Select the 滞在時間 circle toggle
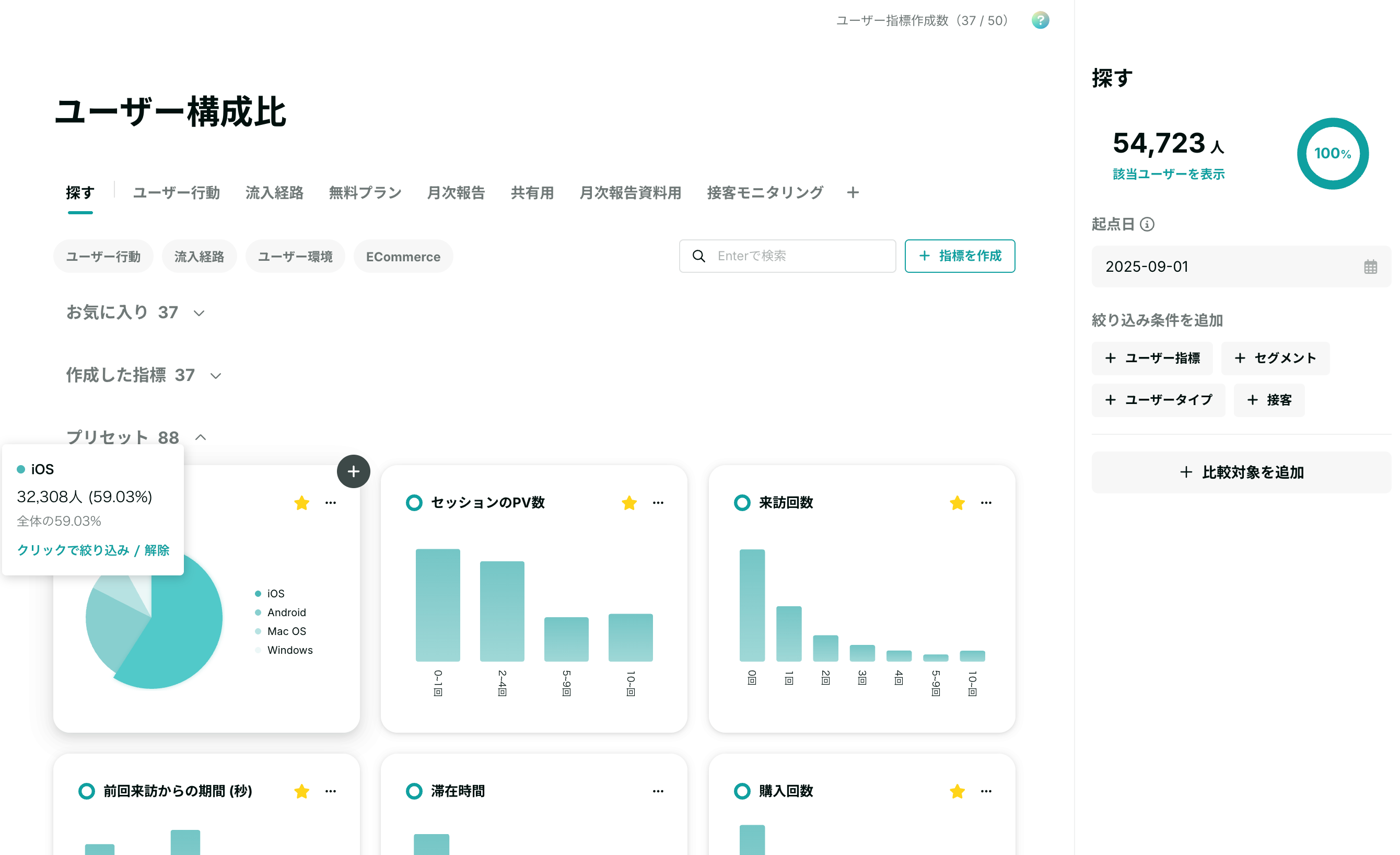The width and height of the screenshot is (1400, 855). point(414,791)
